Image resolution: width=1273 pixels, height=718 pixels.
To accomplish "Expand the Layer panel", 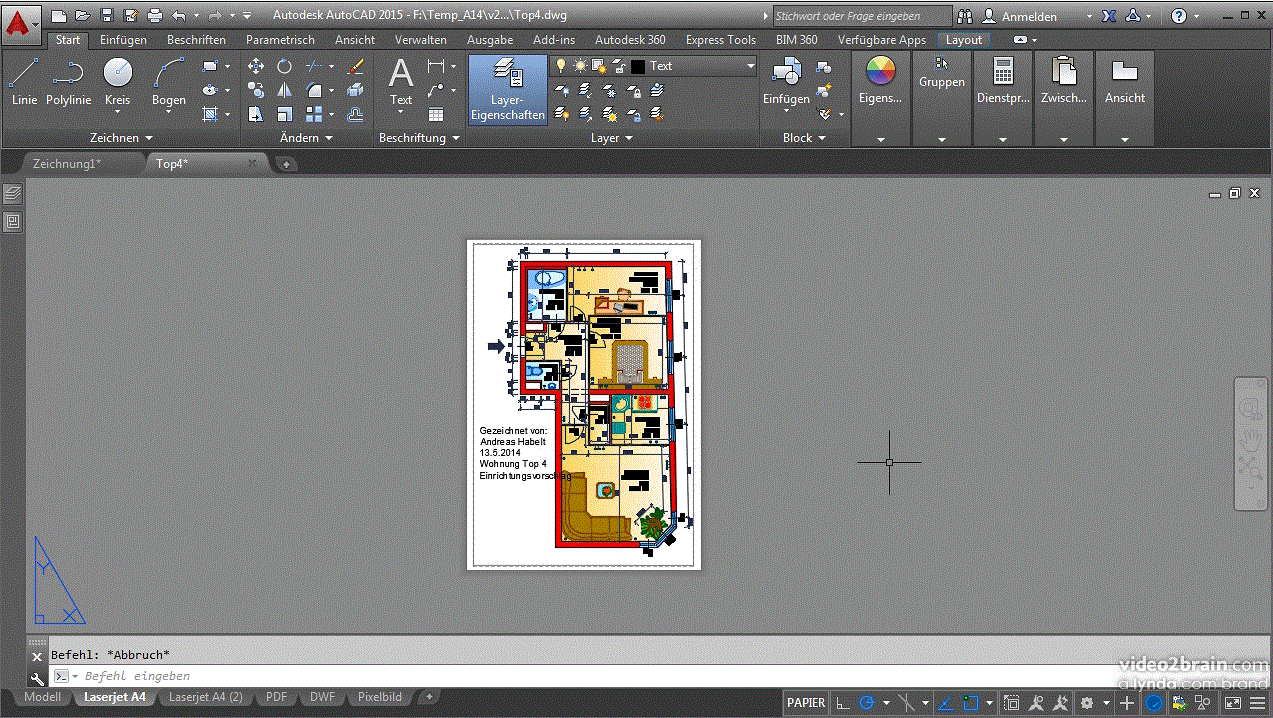I will [612, 138].
